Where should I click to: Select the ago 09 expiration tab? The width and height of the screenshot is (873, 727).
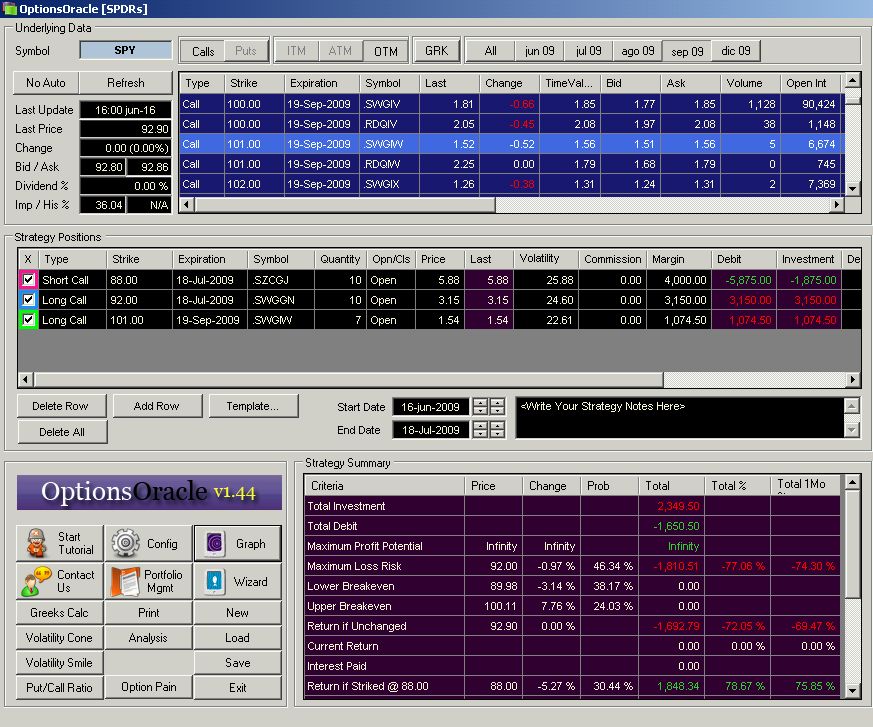click(x=637, y=51)
